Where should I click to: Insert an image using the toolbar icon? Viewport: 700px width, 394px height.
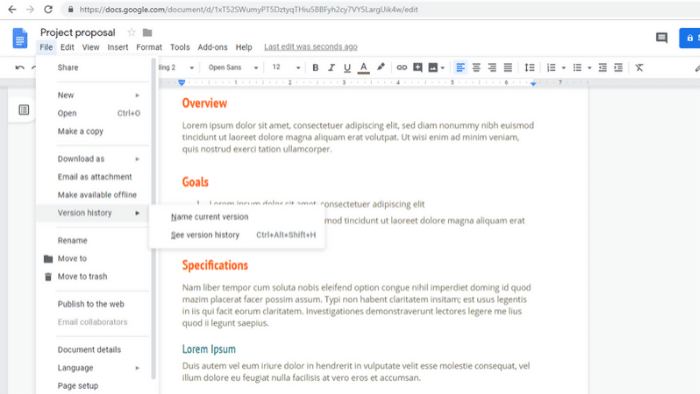coord(433,68)
